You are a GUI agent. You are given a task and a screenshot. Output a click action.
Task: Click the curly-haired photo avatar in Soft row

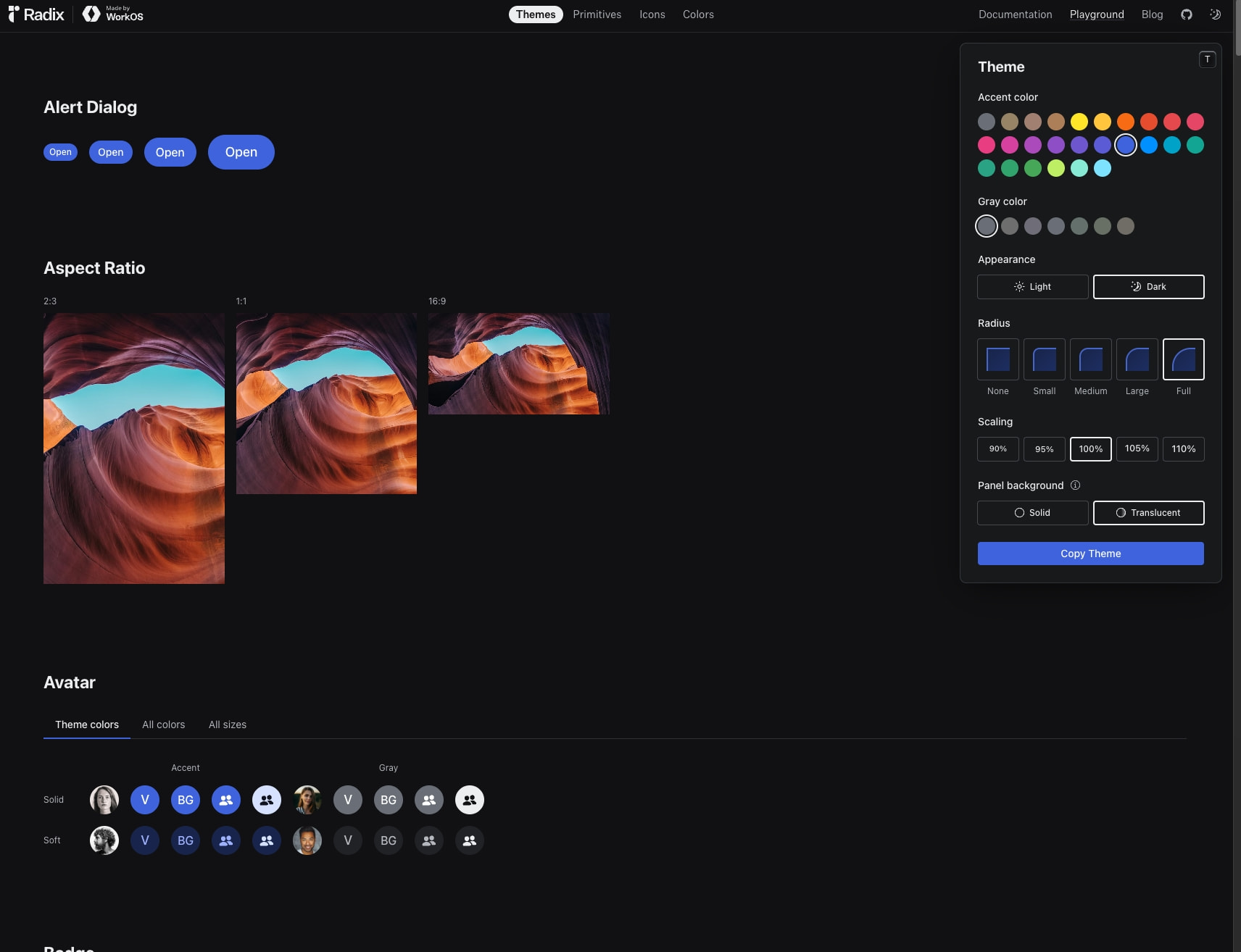point(104,840)
